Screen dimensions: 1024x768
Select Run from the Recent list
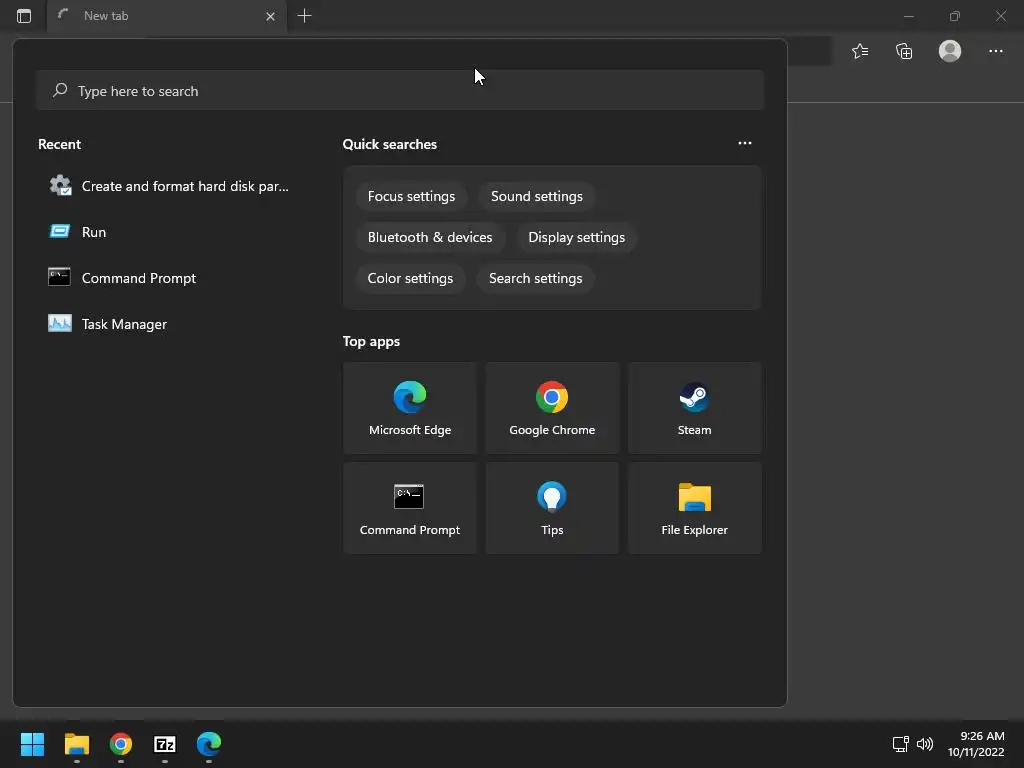click(x=170, y=232)
